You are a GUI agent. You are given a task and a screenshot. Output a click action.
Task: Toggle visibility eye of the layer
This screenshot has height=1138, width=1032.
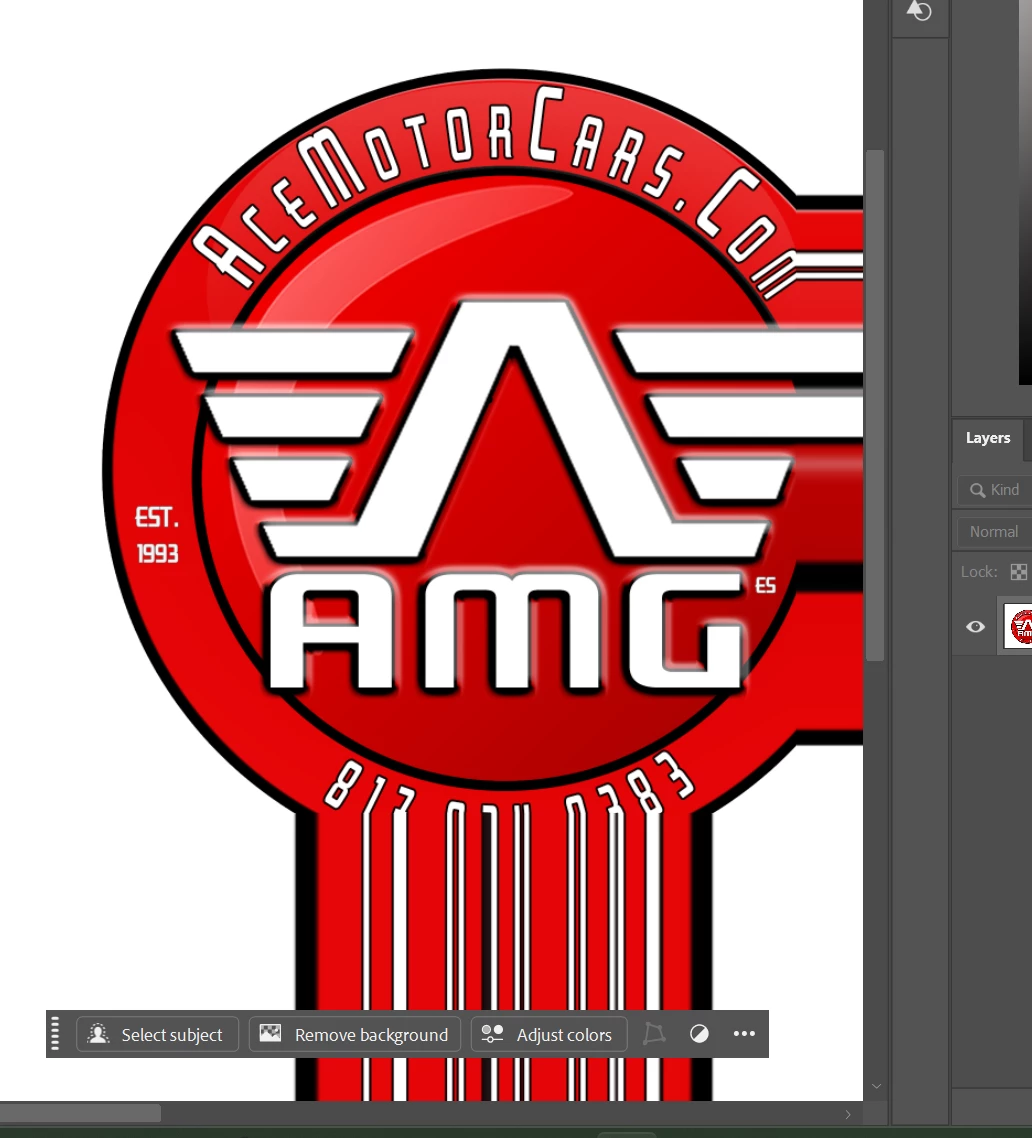coord(975,626)
